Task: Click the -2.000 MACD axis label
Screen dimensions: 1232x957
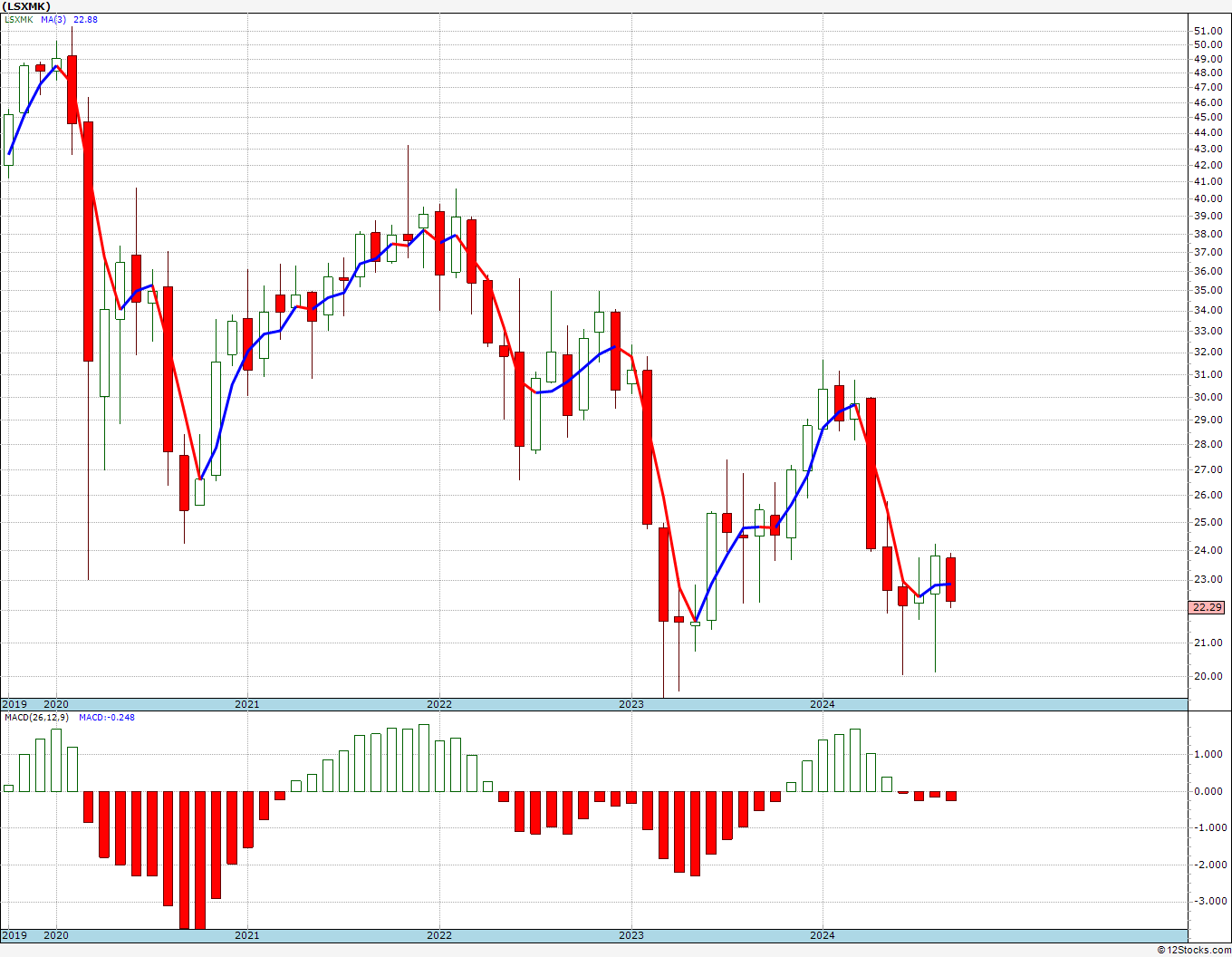Action: (x=1208, y=865)
